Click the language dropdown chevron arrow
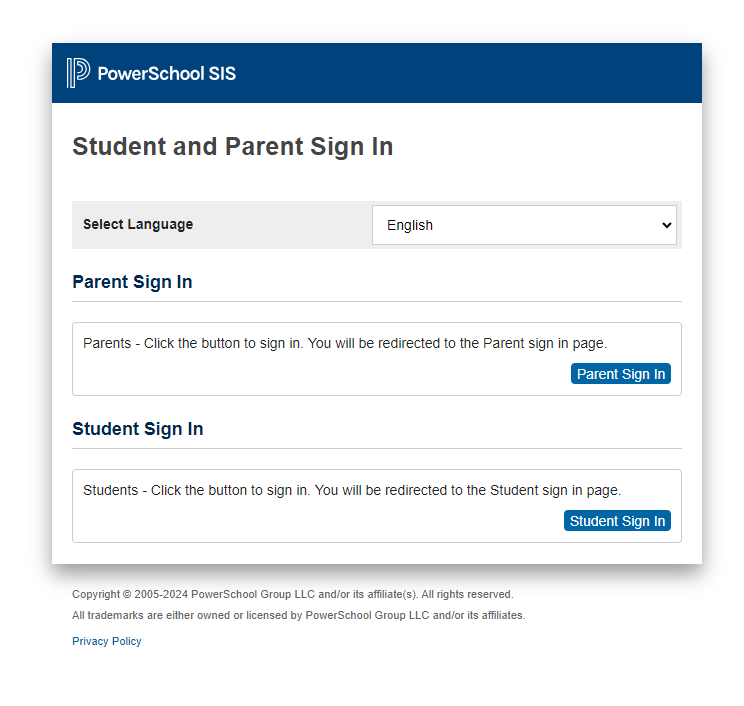744x706 pixels. (668, 225)
